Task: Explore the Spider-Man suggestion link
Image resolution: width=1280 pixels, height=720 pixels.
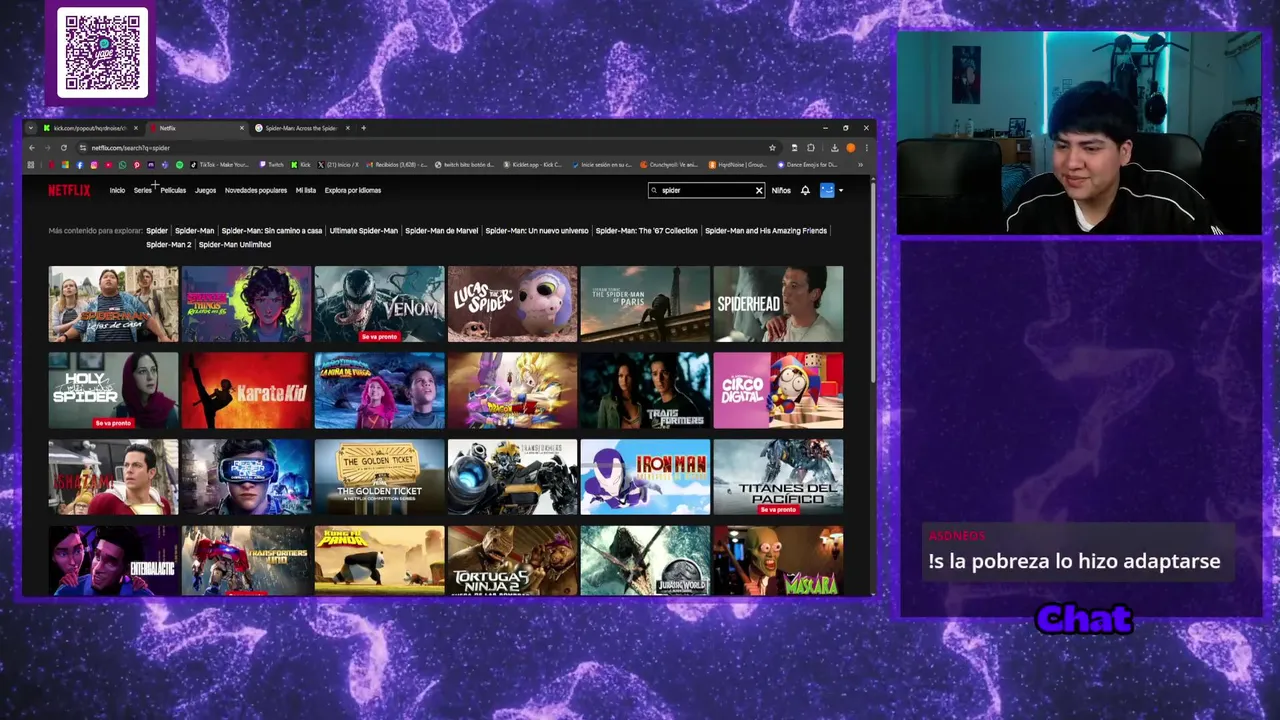Action: [x=195, y=231]
